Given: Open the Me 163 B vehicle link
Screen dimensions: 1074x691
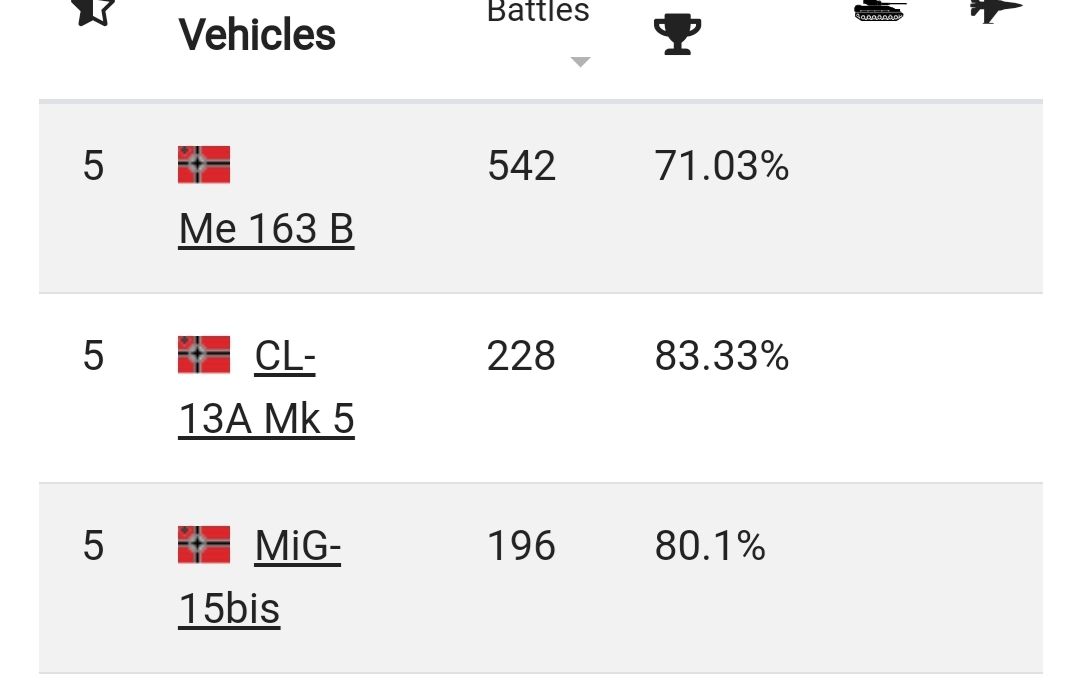Looking at the screenshot, I should [x=266, y=229].
